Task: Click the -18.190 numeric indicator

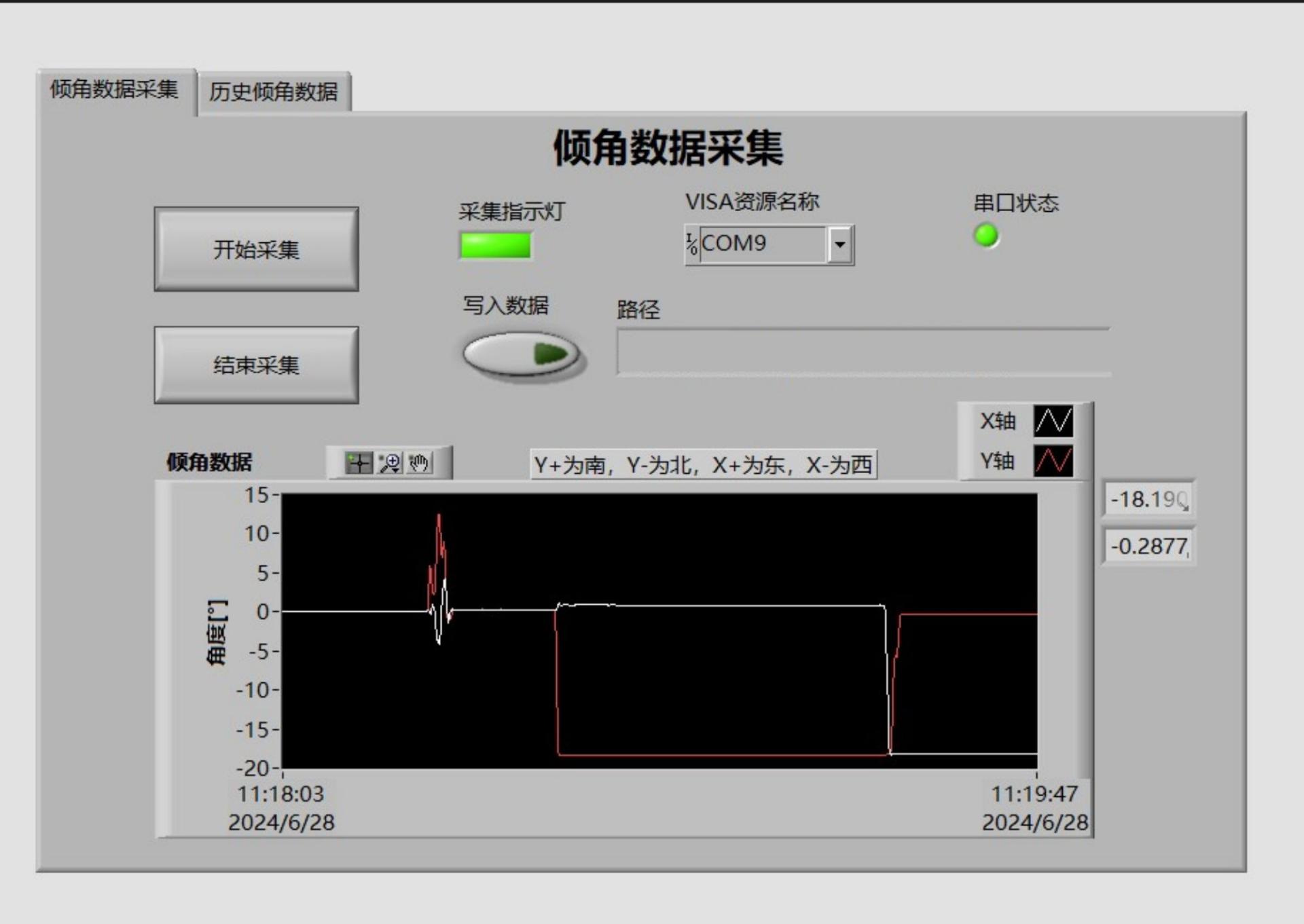Action: [1148, 500]
